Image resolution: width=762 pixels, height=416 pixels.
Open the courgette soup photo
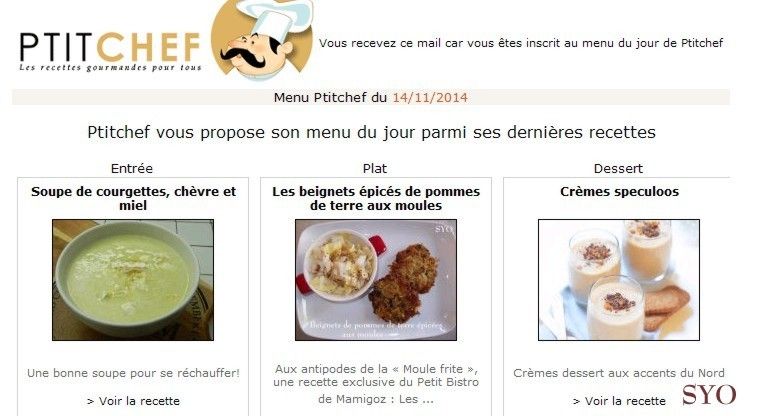(x=133, y=280)
